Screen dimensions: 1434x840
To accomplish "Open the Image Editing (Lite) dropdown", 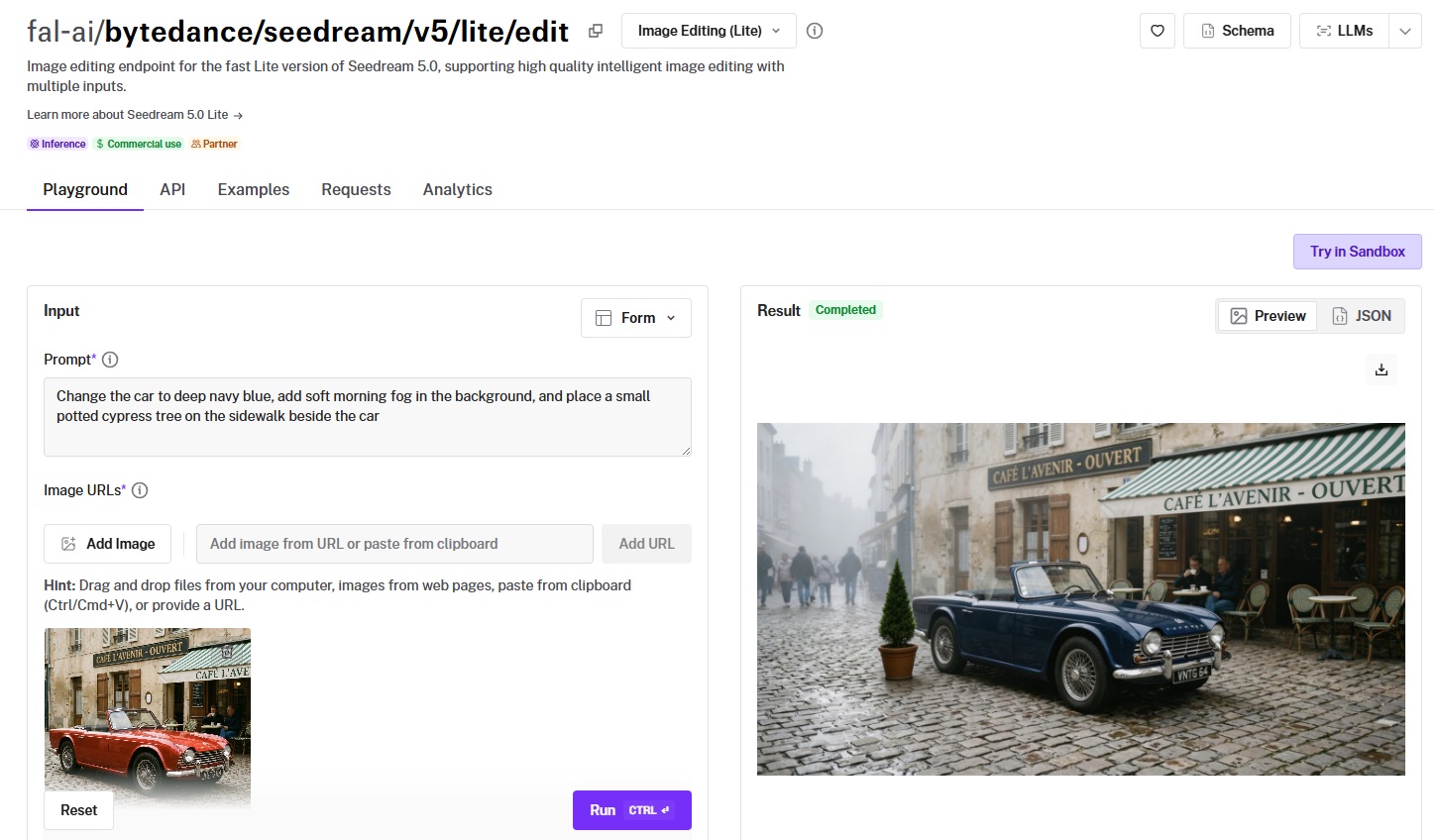I will click(x=709, y=31).
